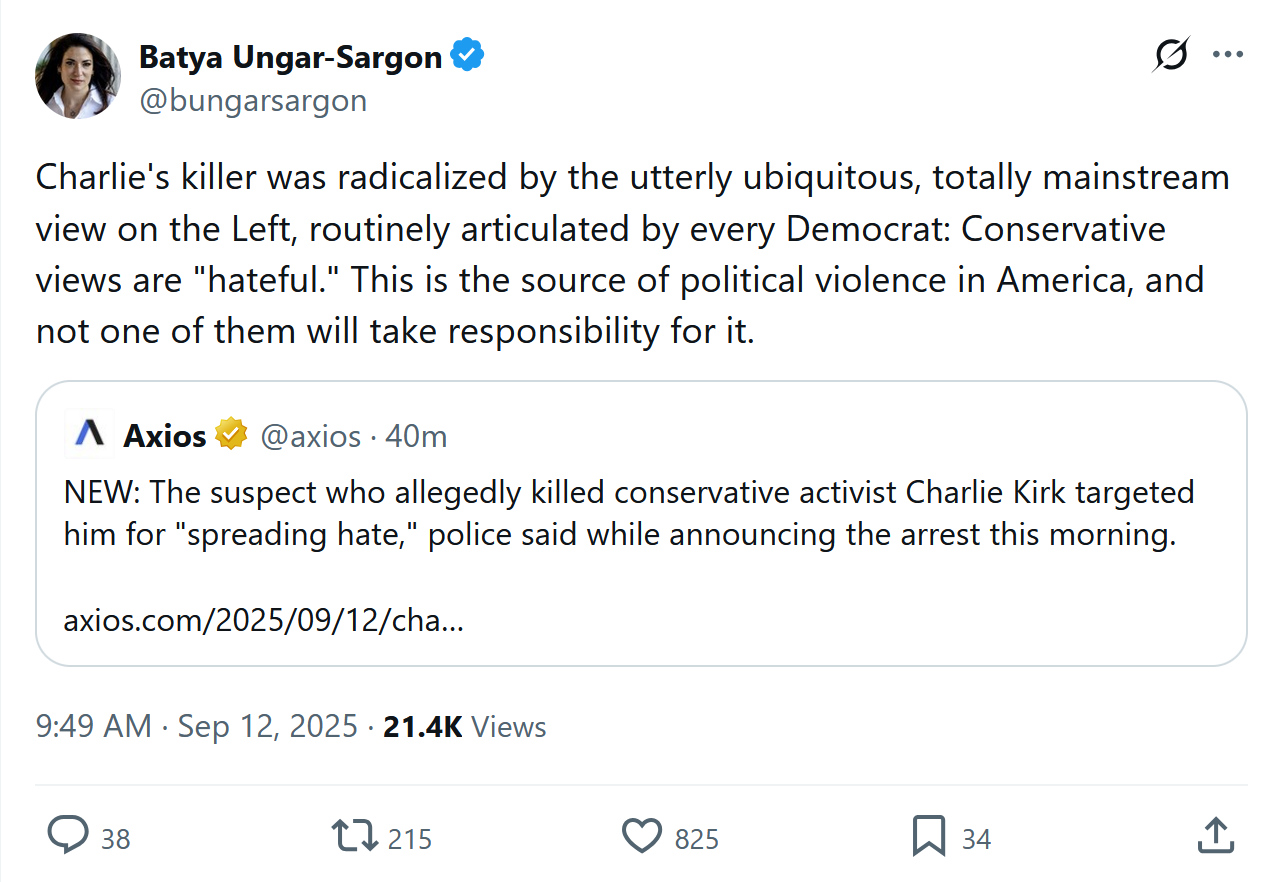Click the Axios logo avatar
Image resolution: width=1279 pixels, height=882 pixels.
coord(89,435)
